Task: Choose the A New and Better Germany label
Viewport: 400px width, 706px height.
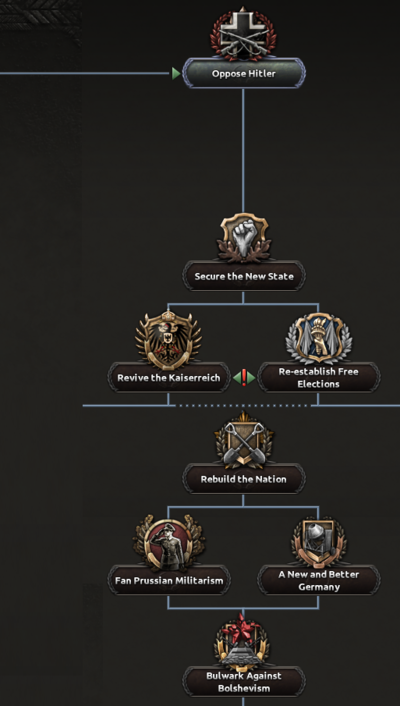Action: (319, 580)
